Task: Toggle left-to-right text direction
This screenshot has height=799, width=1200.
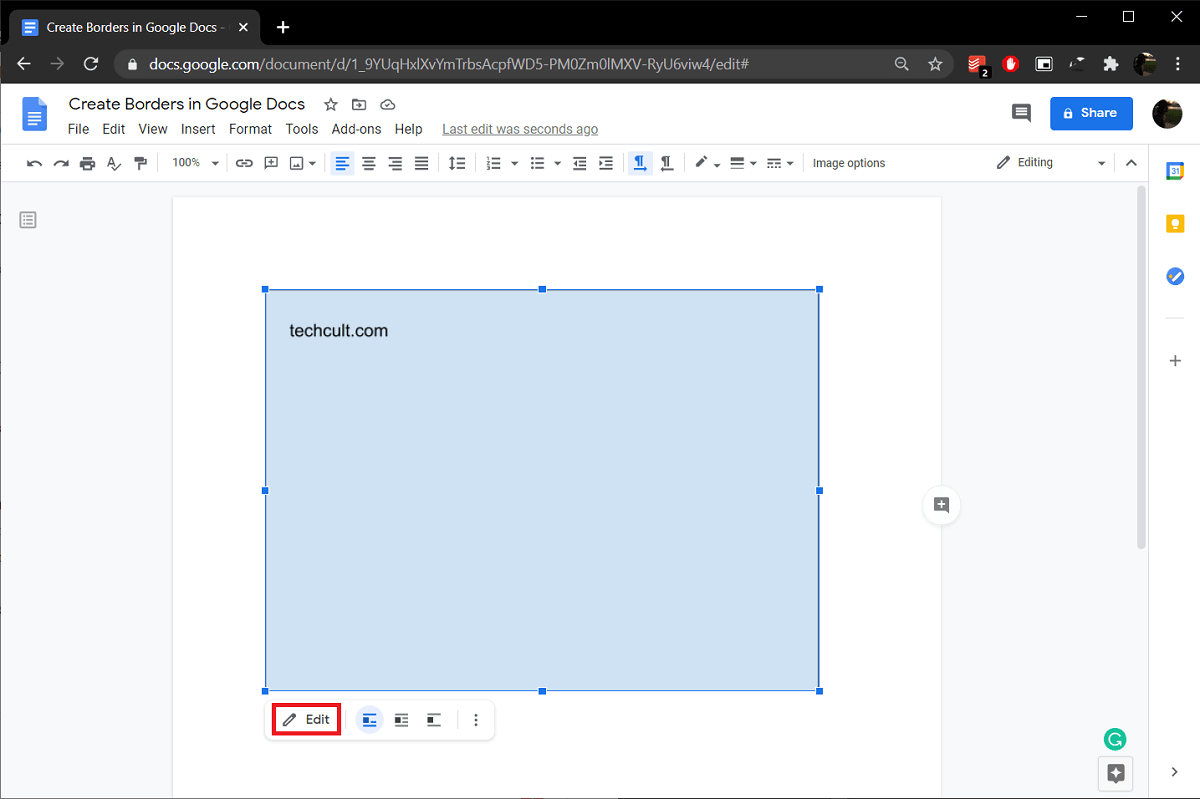Action: point(640,162)
